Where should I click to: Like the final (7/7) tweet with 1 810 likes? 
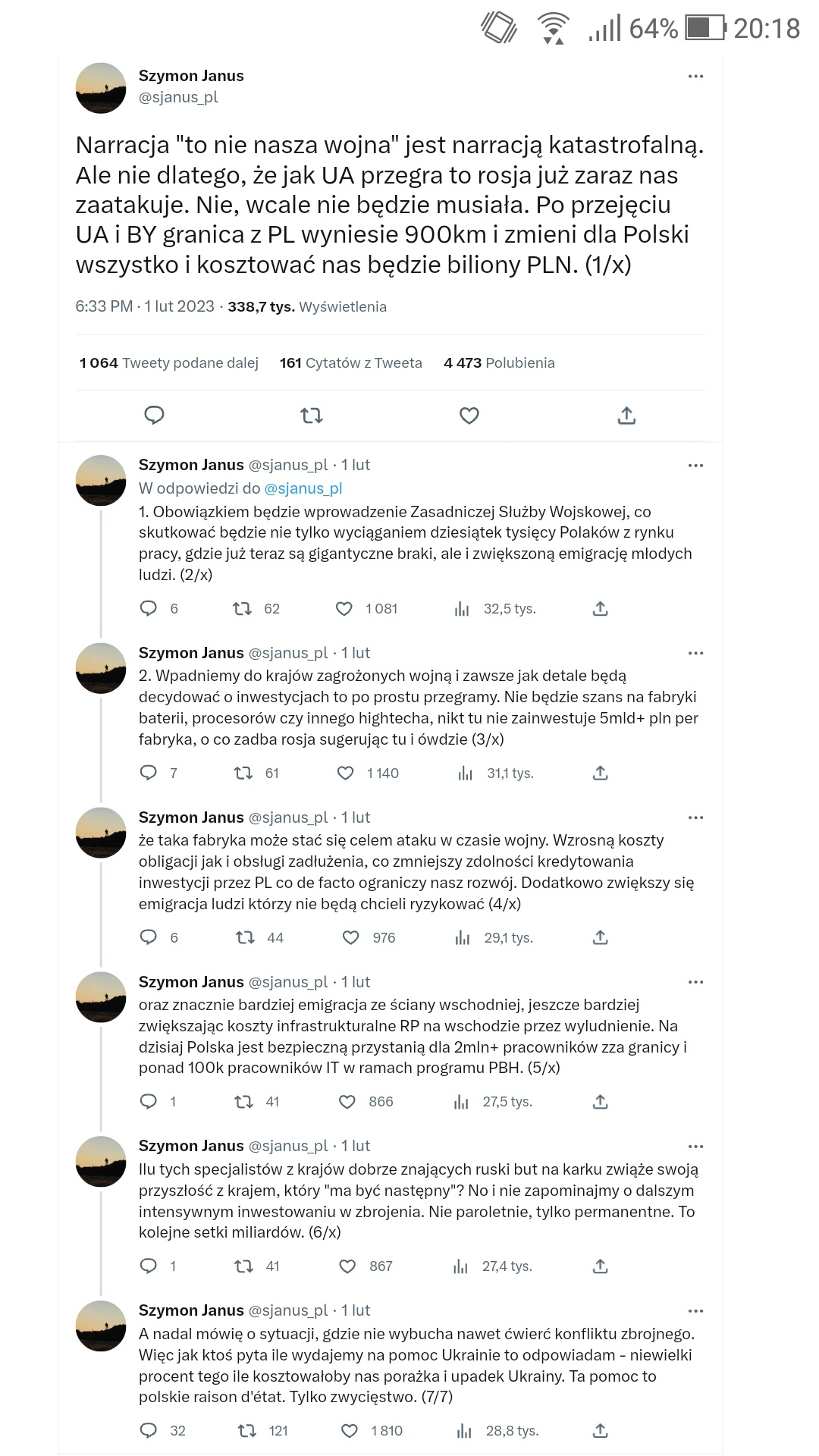click(x=350, y=1431)
